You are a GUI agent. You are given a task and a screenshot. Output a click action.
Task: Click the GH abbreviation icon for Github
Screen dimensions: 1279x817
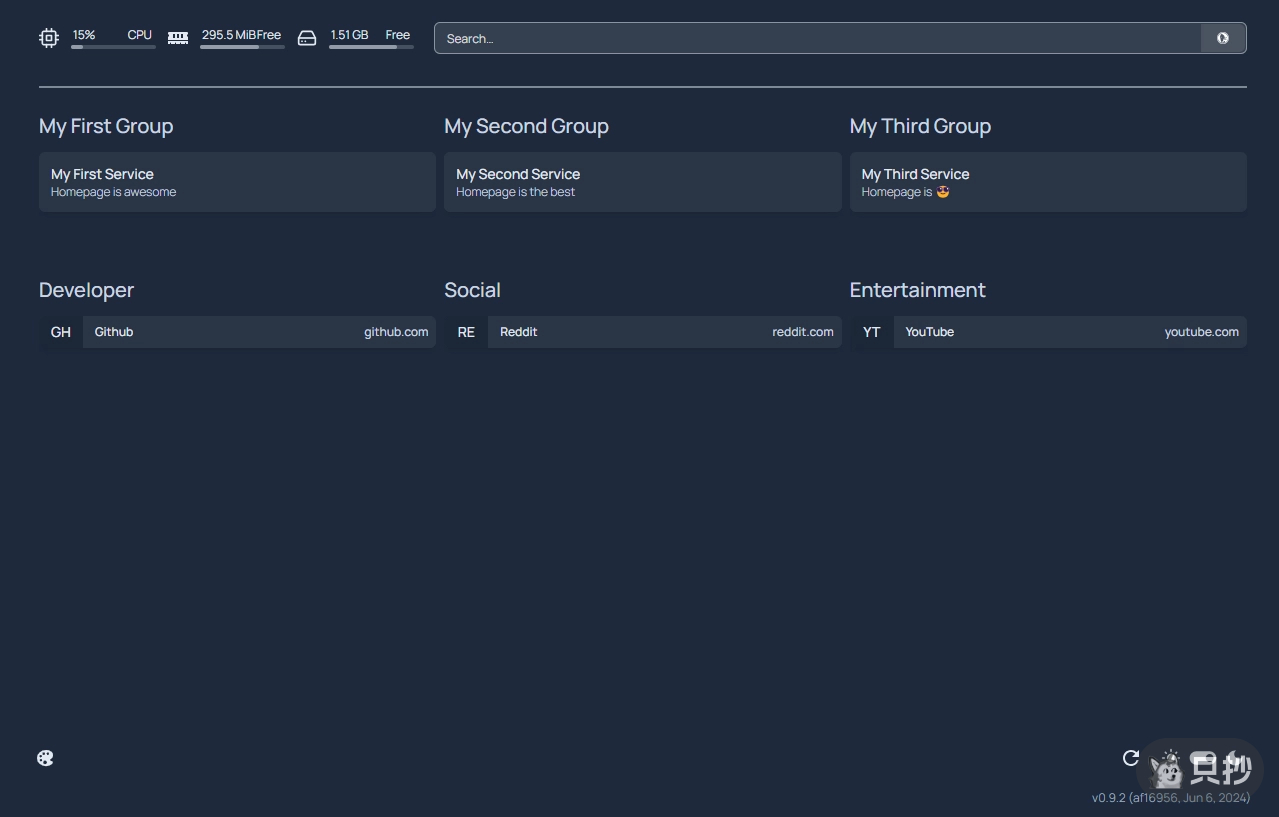[61, 332]
